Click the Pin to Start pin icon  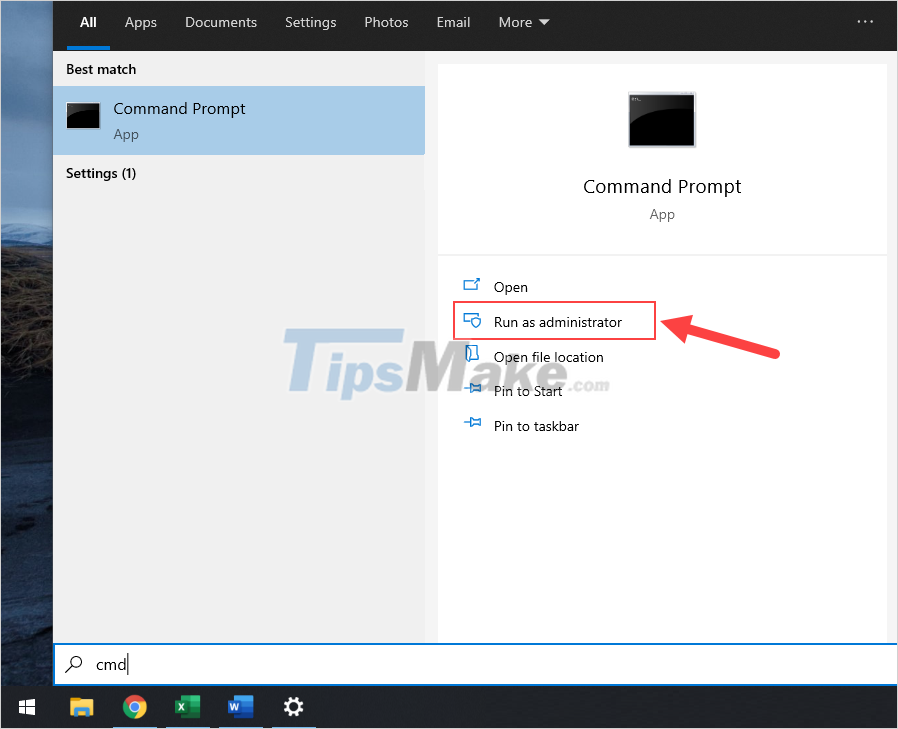(472, 391)
